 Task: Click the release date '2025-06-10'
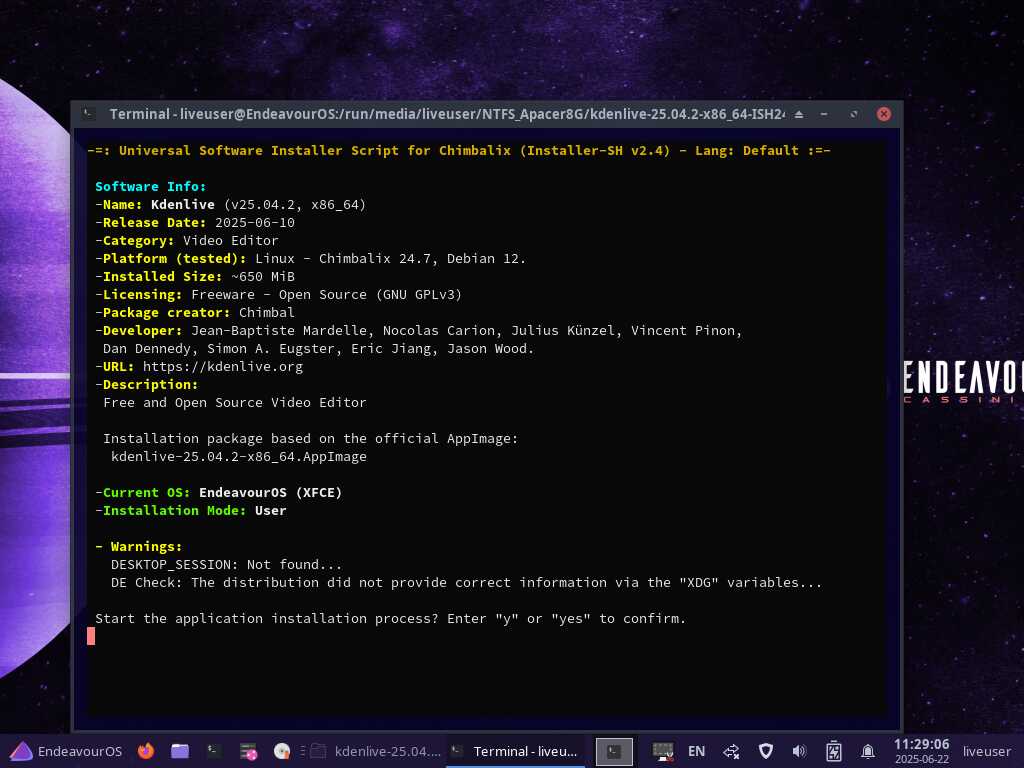pos(255,222)
